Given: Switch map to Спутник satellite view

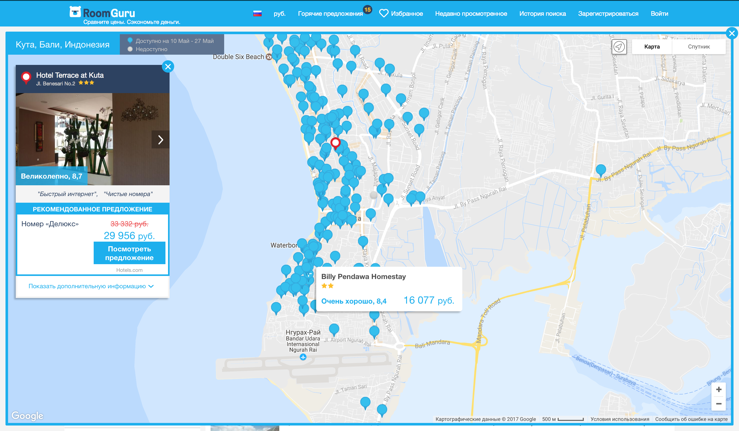Looking at the screenshot, I should [698, 47].
